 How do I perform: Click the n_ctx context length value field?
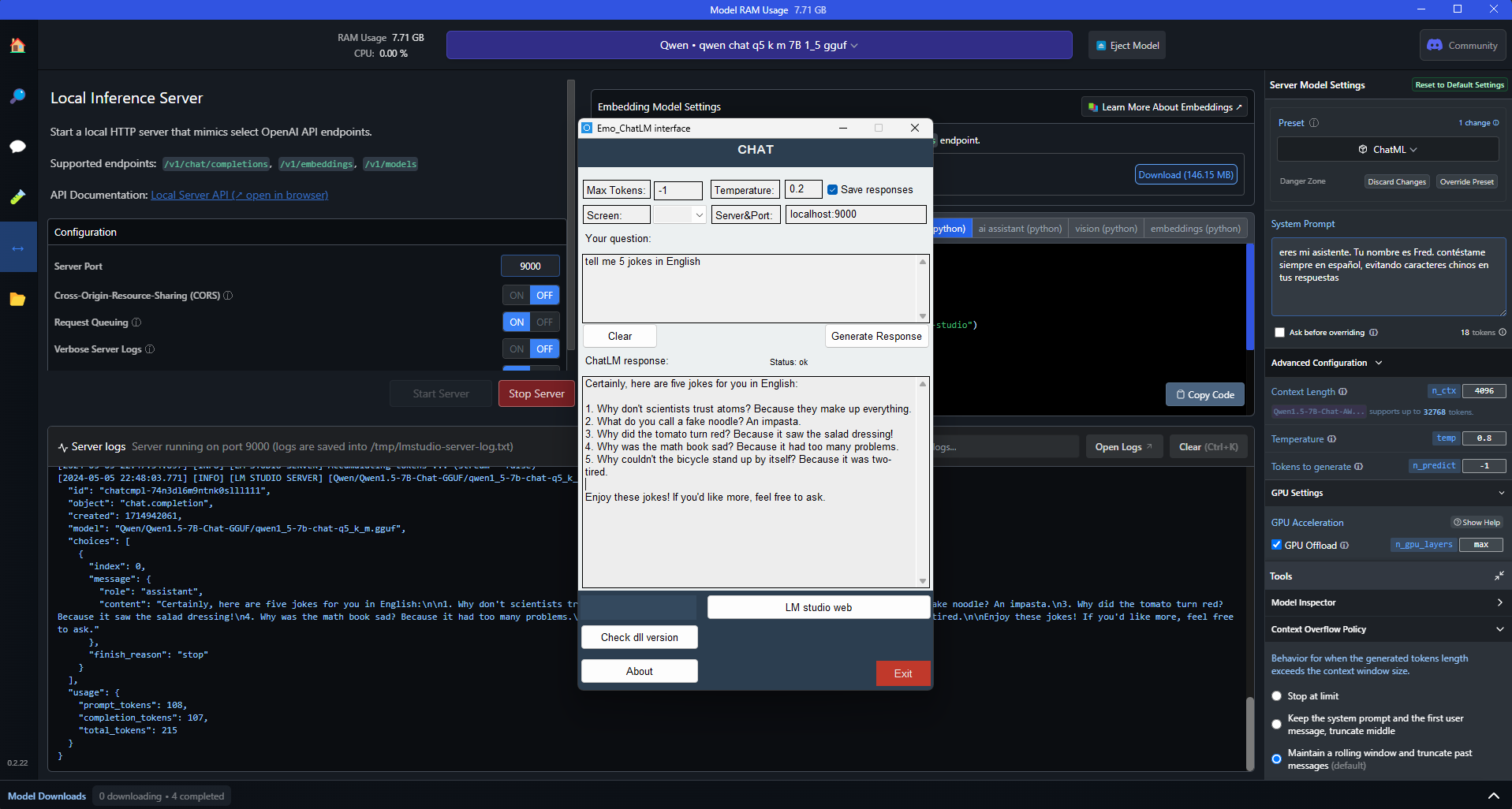tap(1484, 391)
